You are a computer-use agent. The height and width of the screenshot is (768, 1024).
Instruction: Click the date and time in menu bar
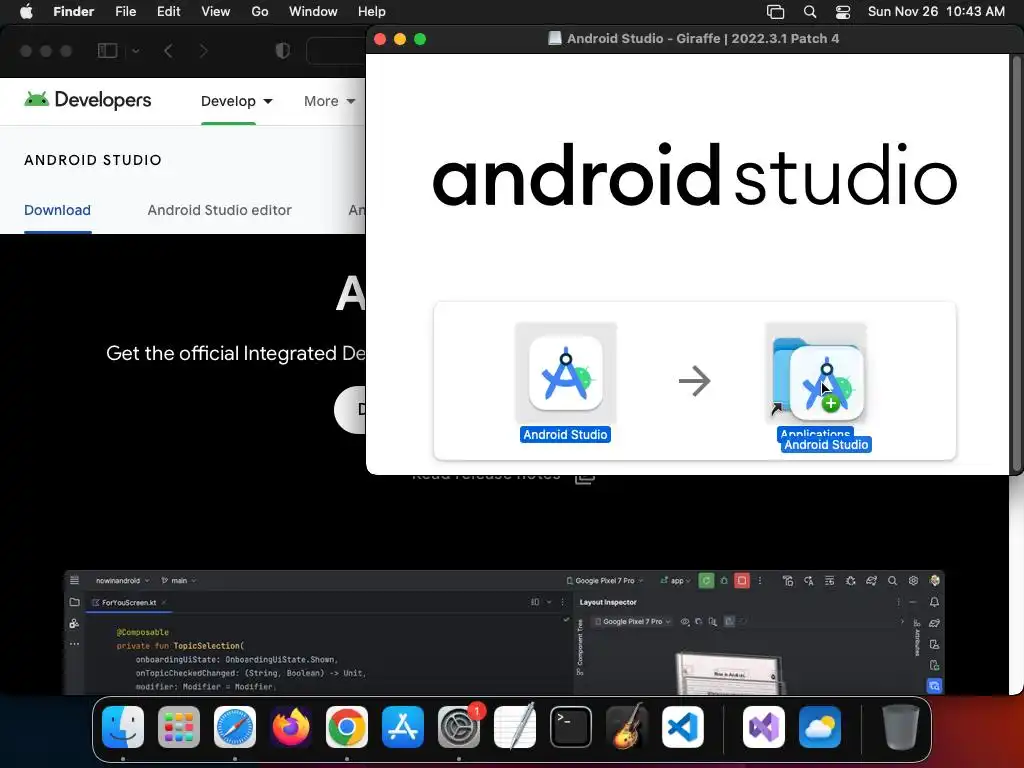tap(936, 12)
